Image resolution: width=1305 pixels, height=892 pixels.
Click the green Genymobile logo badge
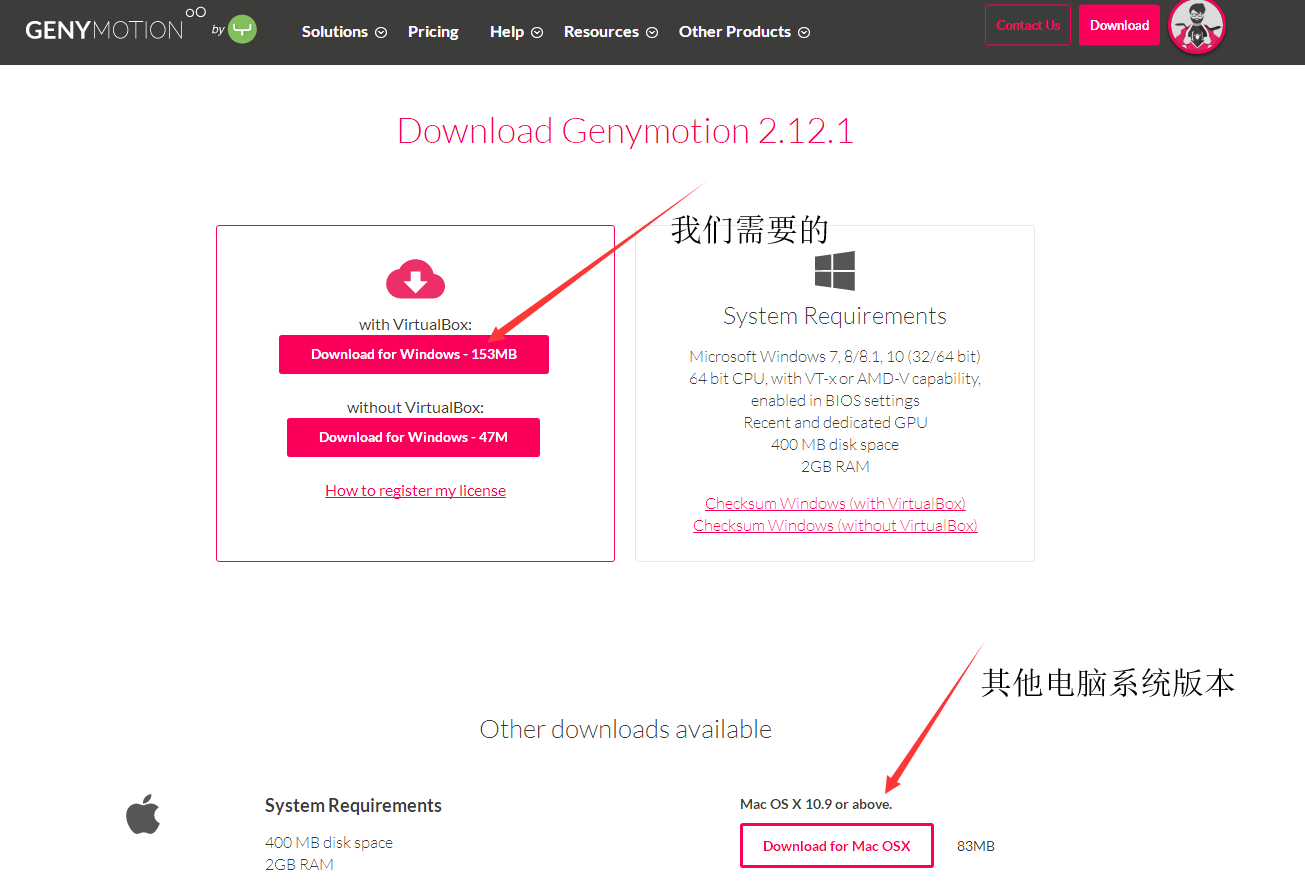tap(242, 30)
